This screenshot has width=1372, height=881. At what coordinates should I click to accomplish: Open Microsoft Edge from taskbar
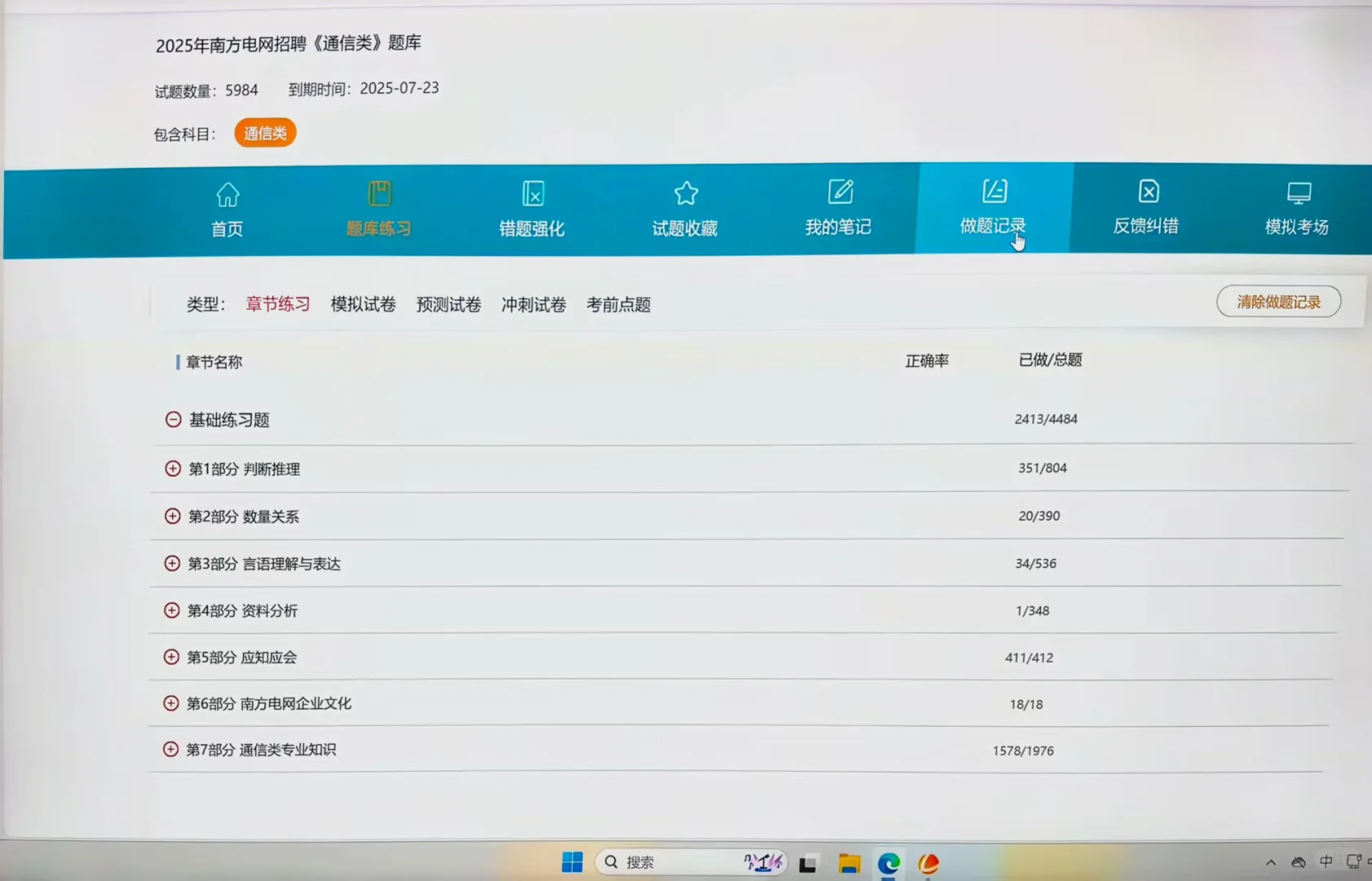(x=889, y=863)
